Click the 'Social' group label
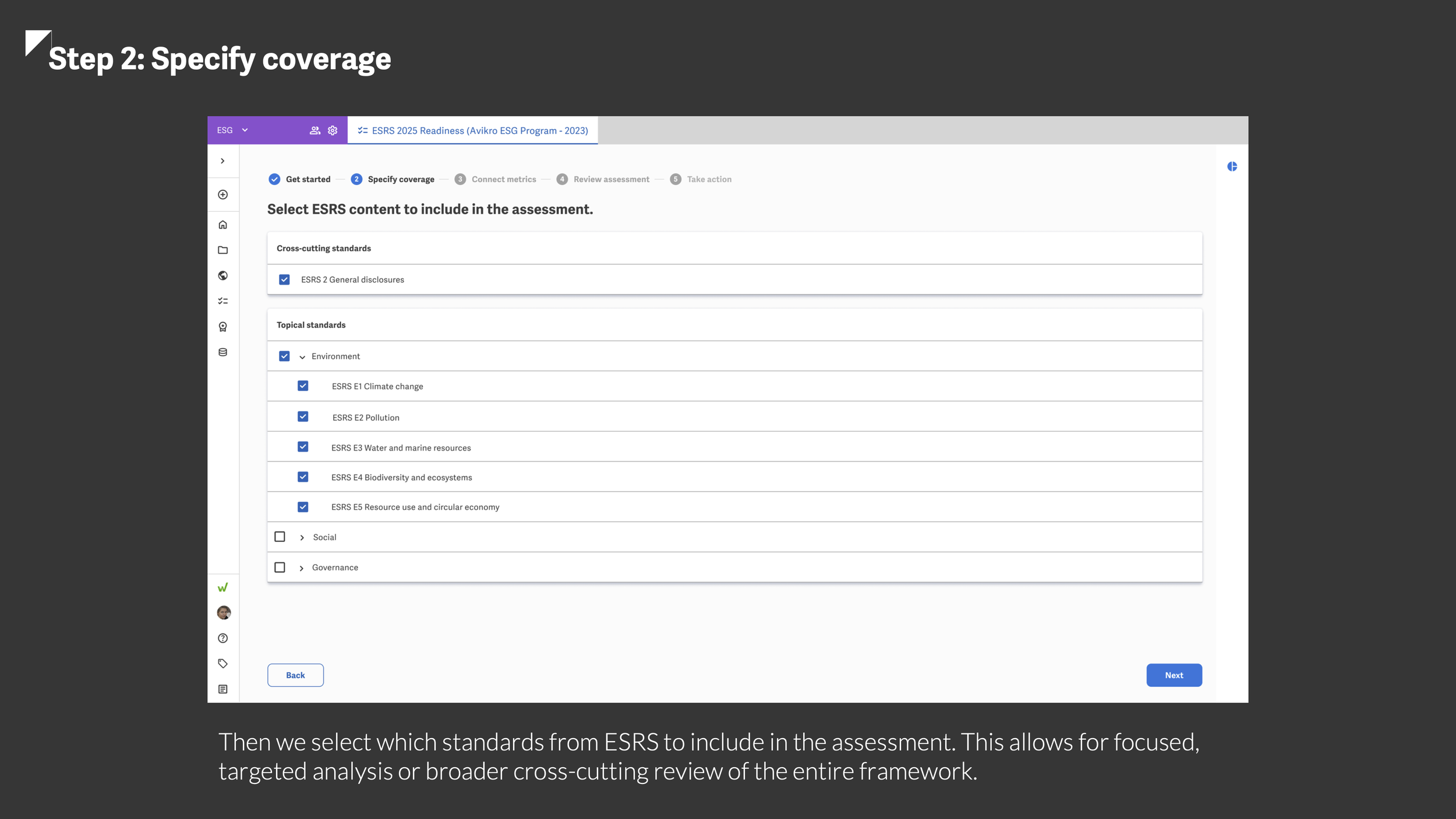 click(x=324, y=537)
